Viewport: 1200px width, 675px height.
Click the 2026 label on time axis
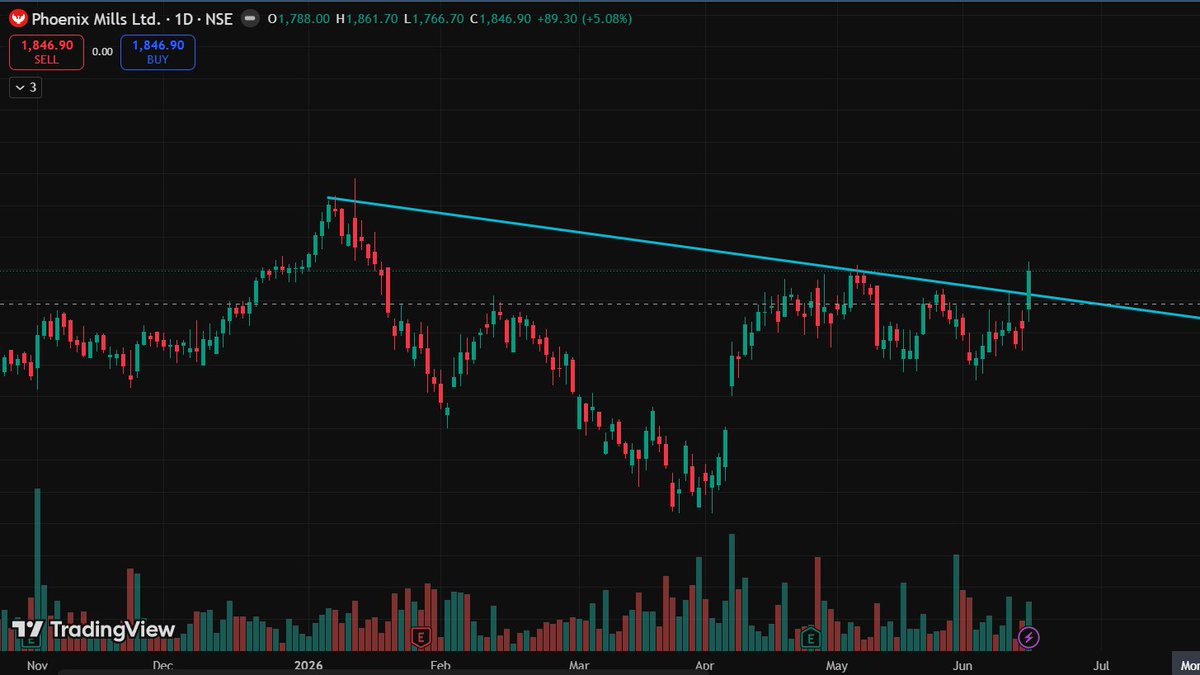[x=307, y=665]
